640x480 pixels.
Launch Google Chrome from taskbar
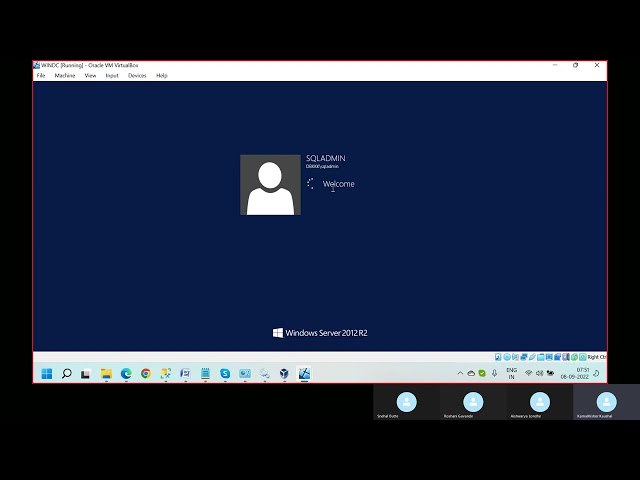146,373
